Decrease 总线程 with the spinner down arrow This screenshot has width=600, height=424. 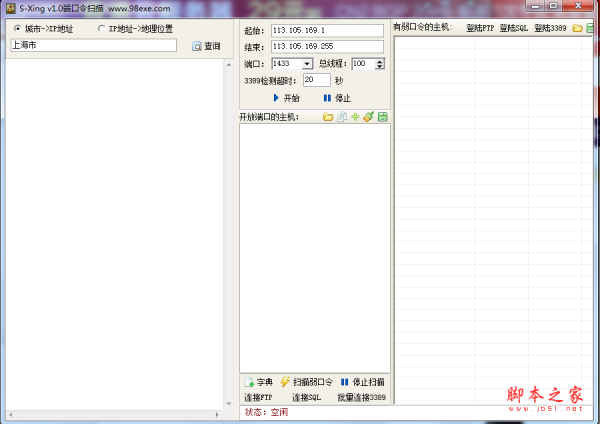(x=380, y=67)
